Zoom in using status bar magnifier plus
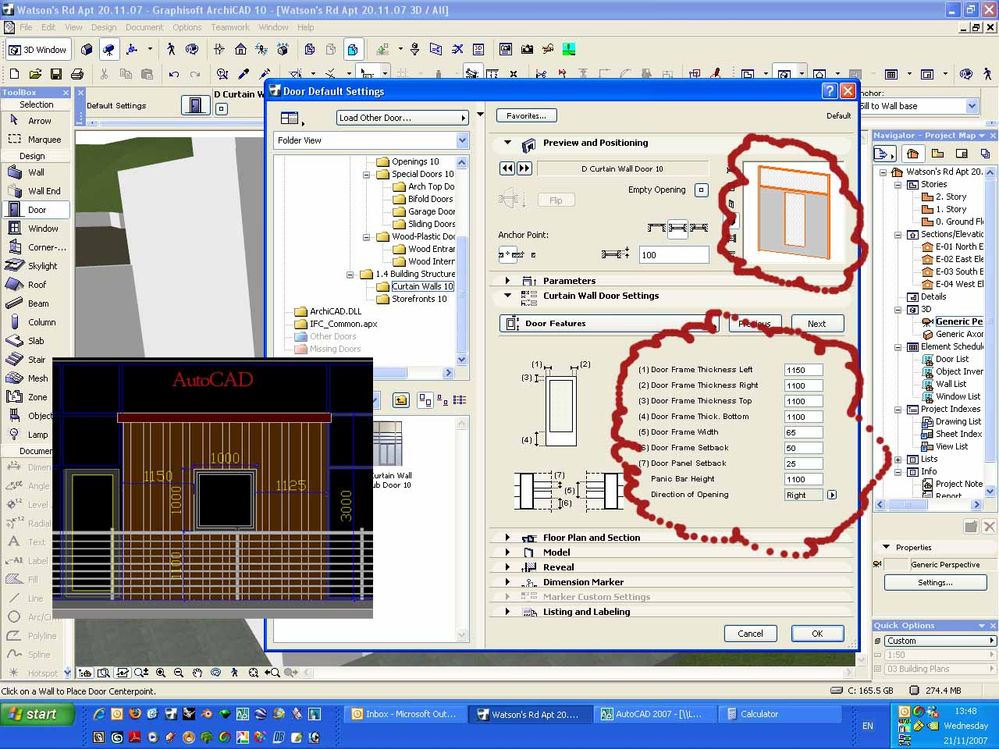 pos(160,672)
